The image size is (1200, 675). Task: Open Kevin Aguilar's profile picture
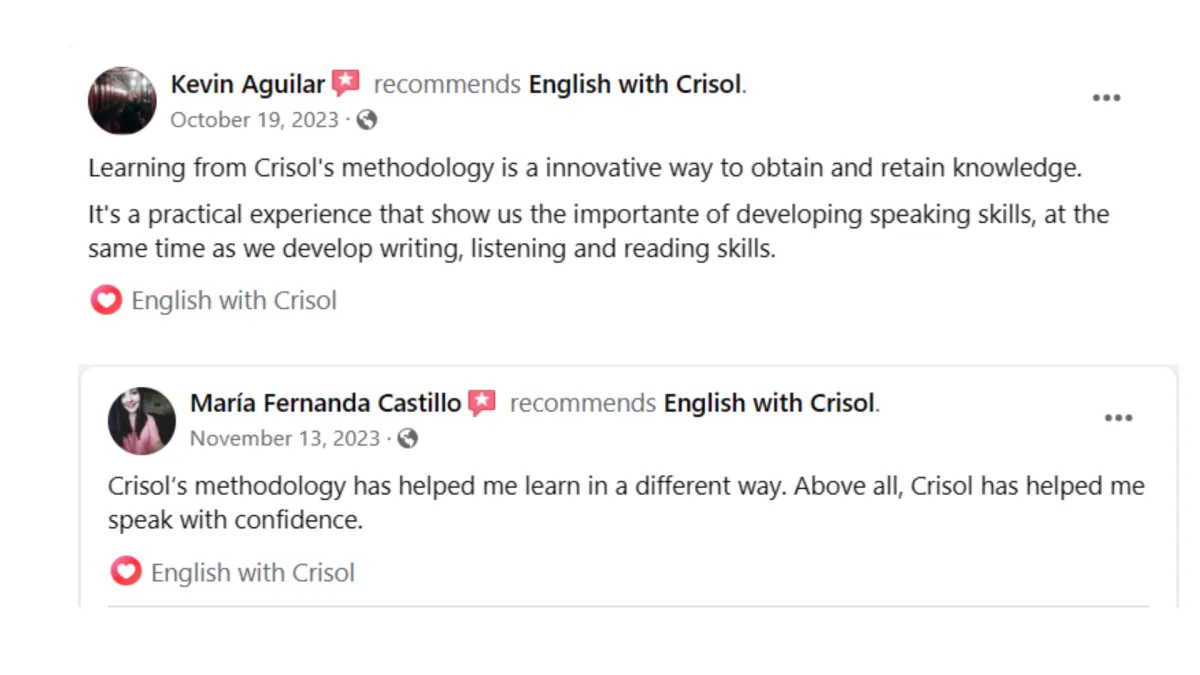[122, 101]
